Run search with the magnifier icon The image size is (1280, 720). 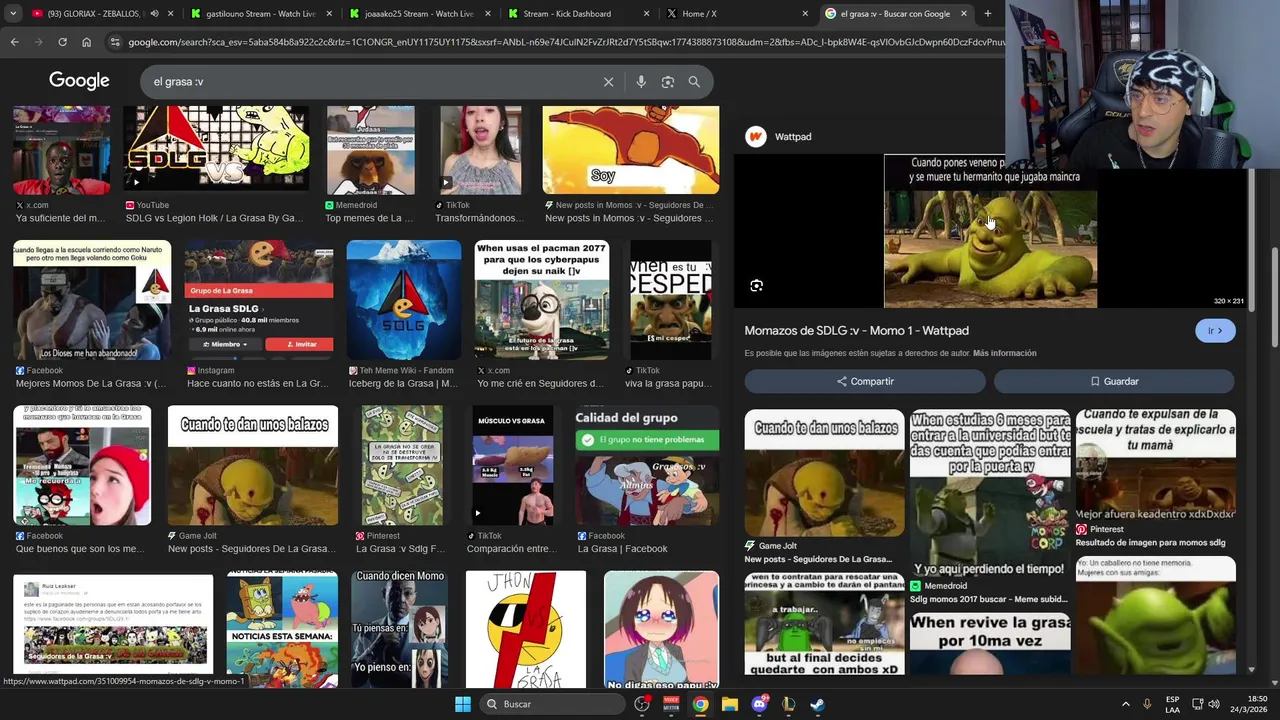coord(694,82)
